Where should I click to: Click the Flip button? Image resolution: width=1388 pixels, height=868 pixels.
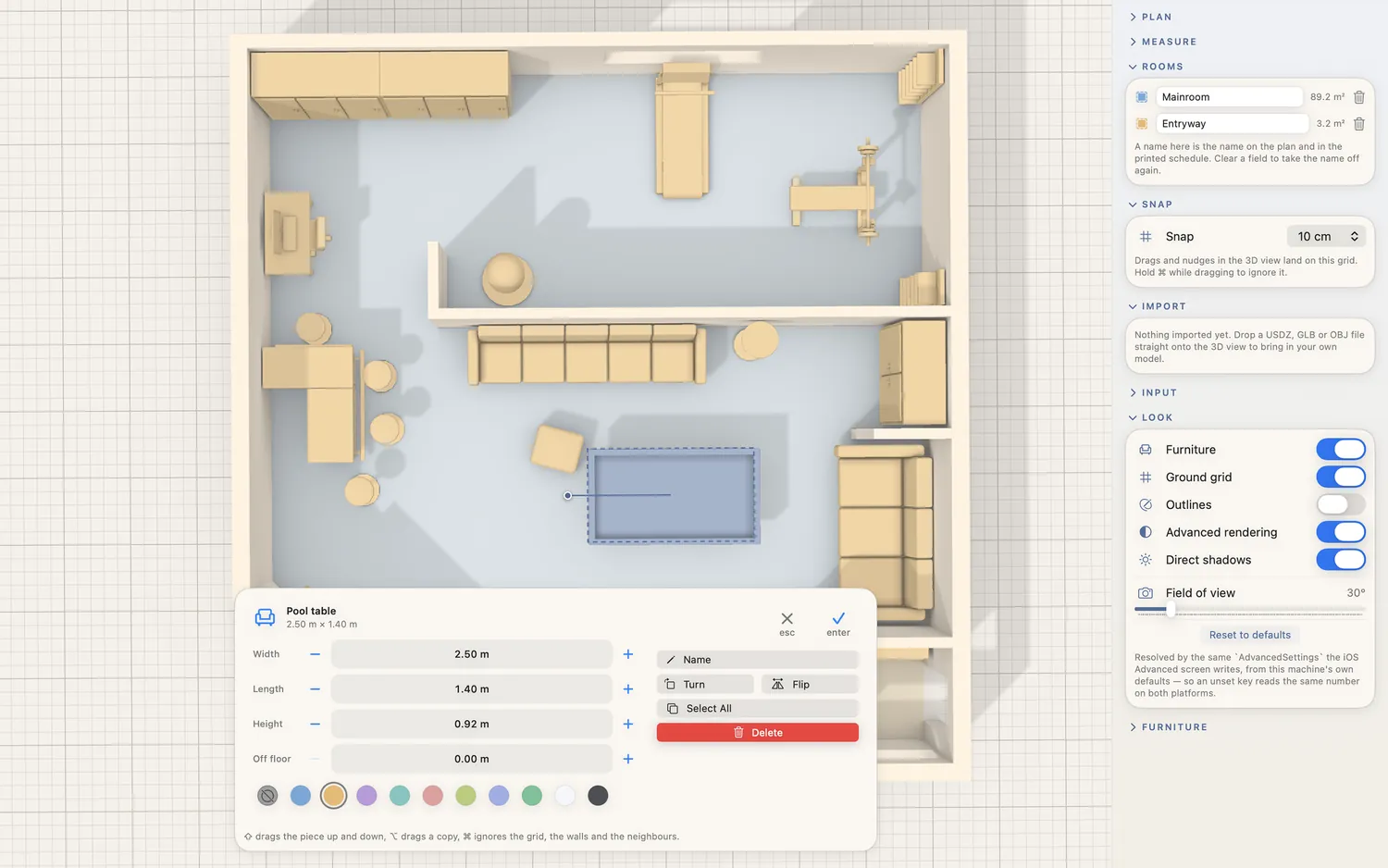pyautogui.click(x=810, y=685)
